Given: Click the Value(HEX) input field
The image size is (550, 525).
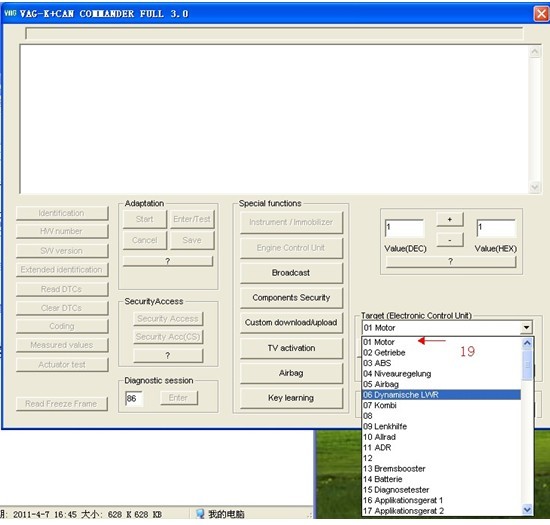Looking at the screenshot, I should coord(496,228).
